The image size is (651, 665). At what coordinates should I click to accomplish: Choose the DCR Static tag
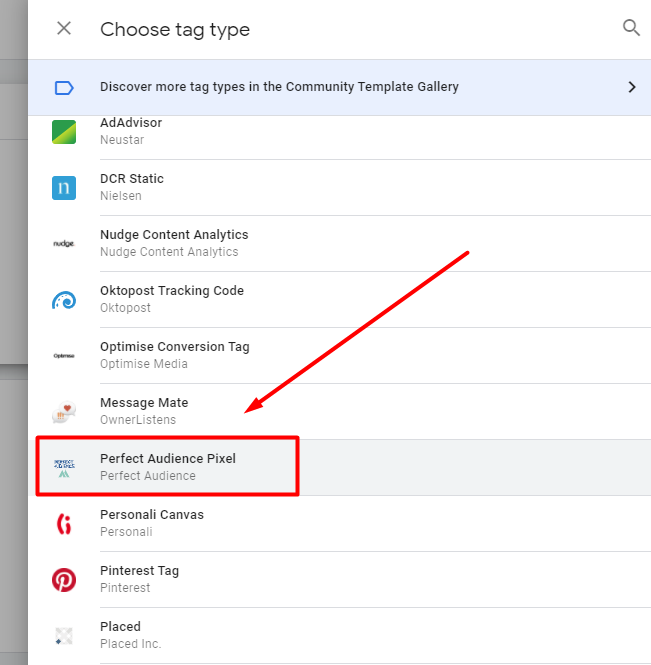(x=339, y=187)
